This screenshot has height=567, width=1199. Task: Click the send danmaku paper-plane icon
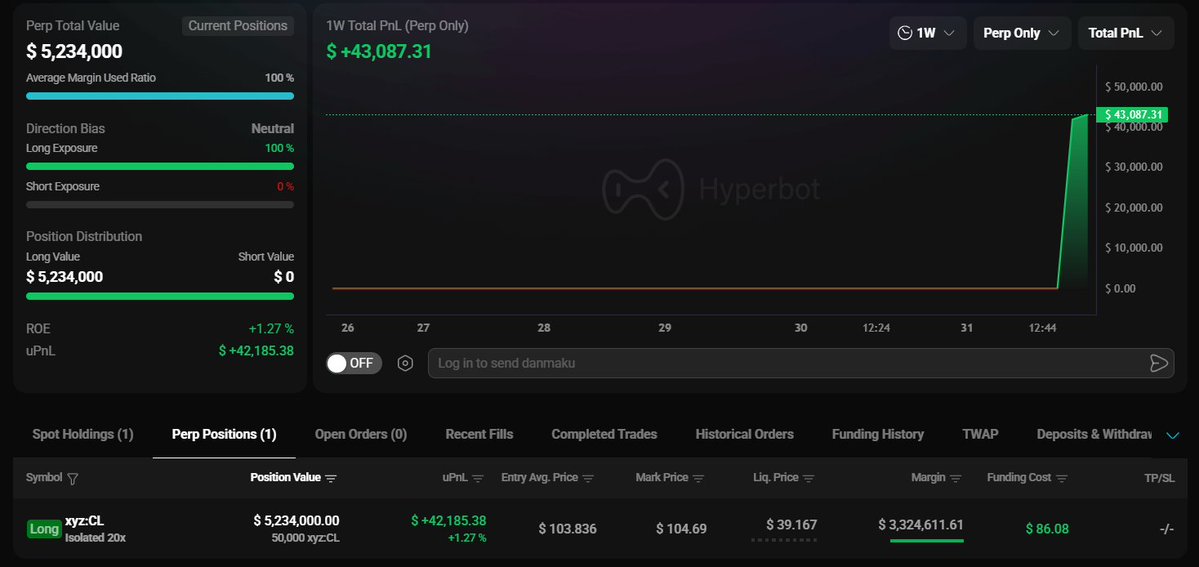(x=1159, y=363)
